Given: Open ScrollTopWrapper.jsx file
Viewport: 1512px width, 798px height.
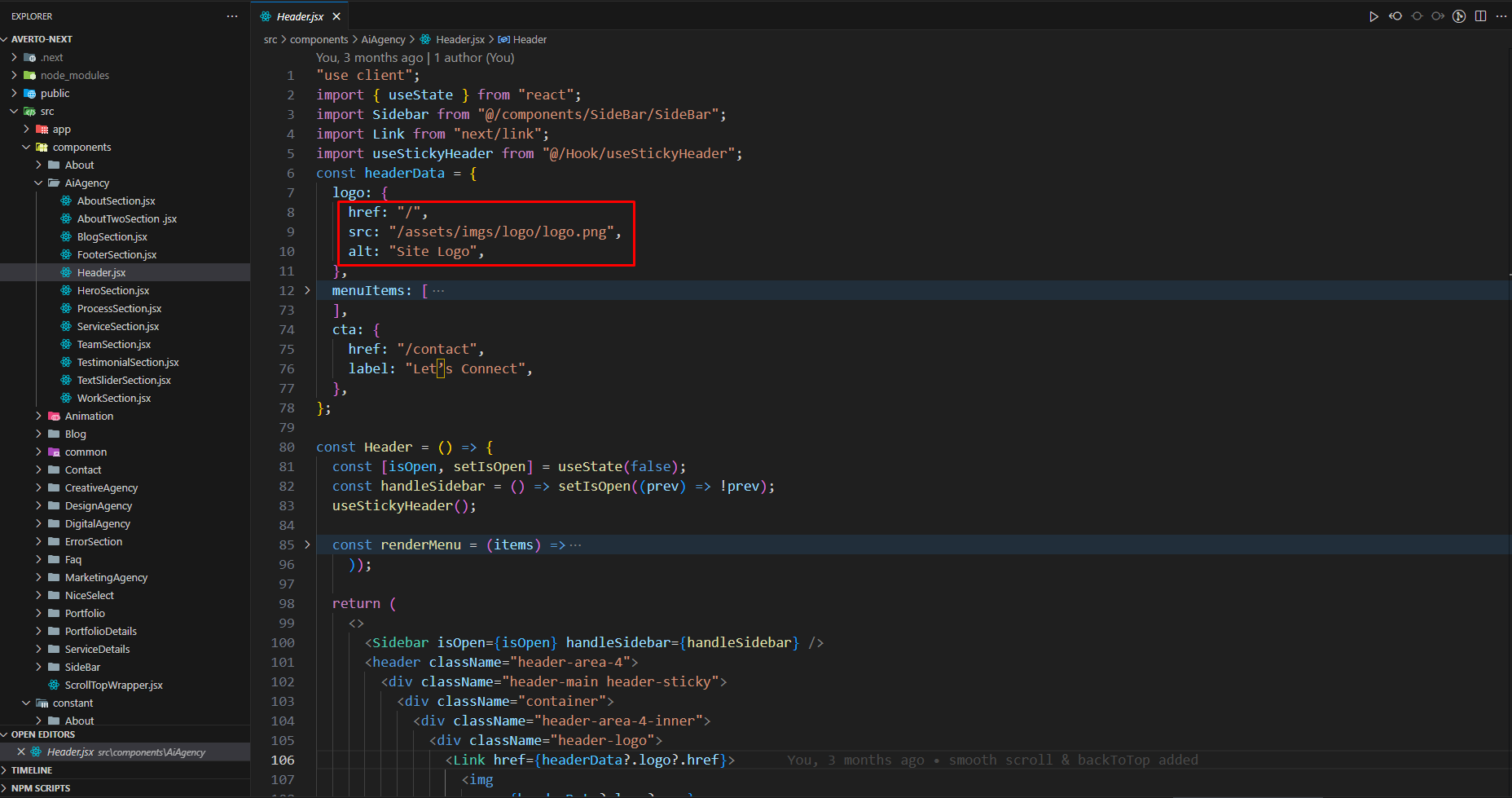Looking at the screenshot, I should click(113, 685).
